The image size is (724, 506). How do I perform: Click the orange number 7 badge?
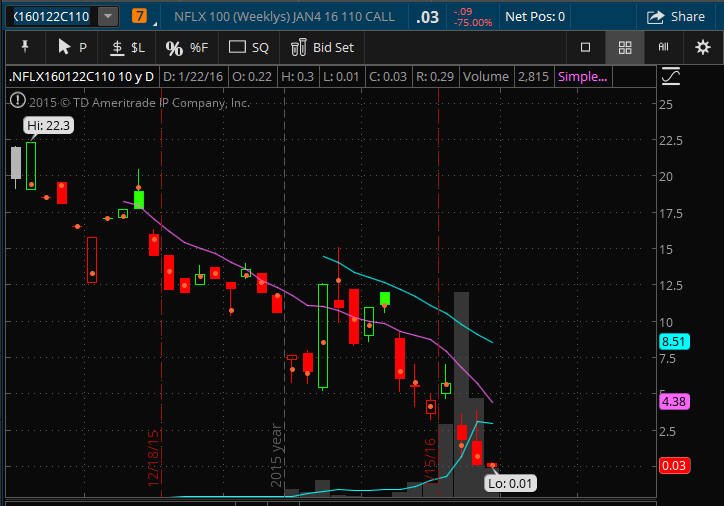pyautogui.click(x=139, y=16)
